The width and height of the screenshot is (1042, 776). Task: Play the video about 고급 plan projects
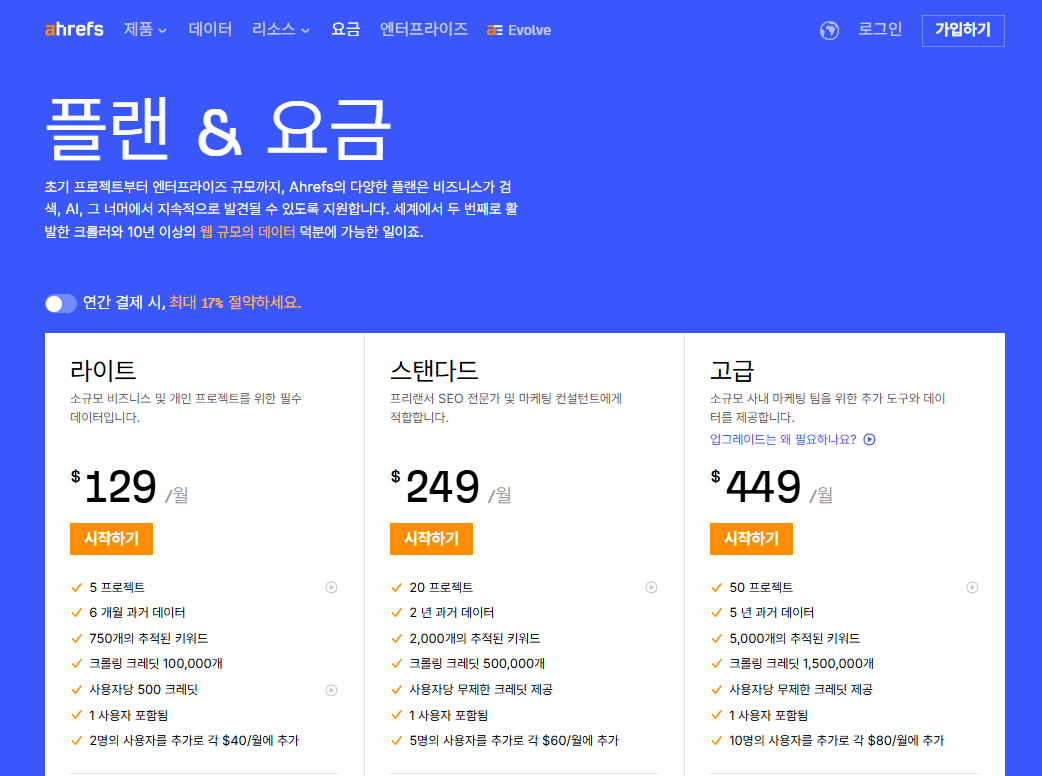[971, 588]
